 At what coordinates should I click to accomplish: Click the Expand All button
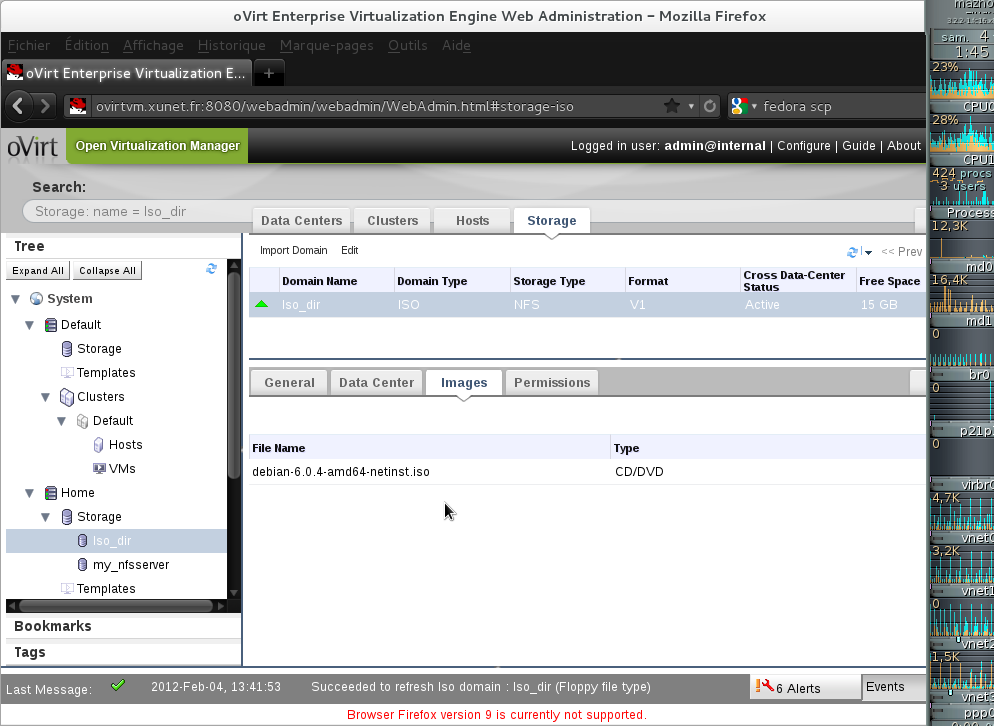[38, 271]
